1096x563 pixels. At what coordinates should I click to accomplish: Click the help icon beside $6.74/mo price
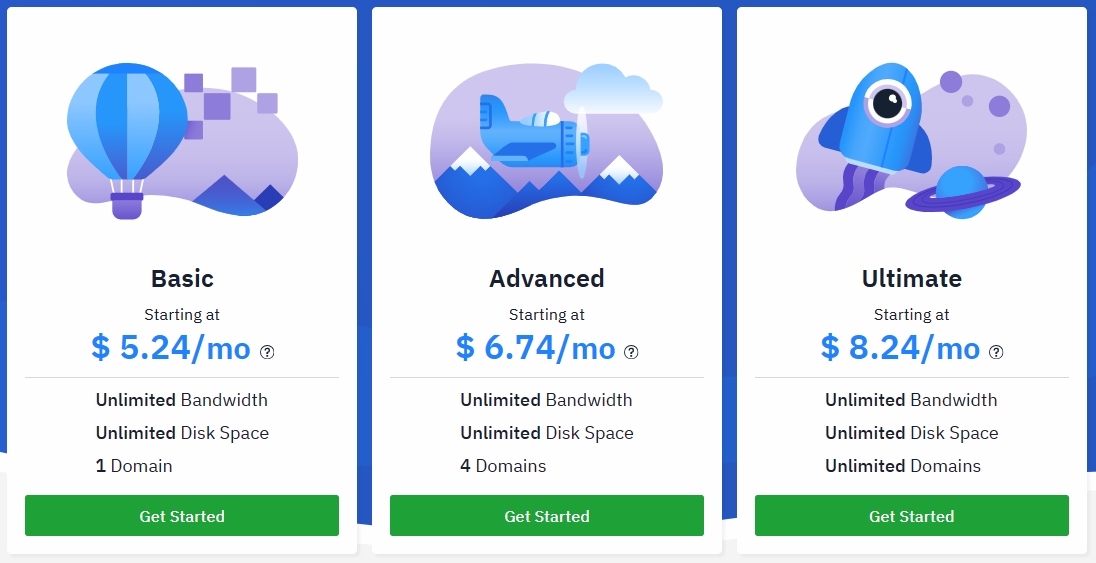pos(631,352)
